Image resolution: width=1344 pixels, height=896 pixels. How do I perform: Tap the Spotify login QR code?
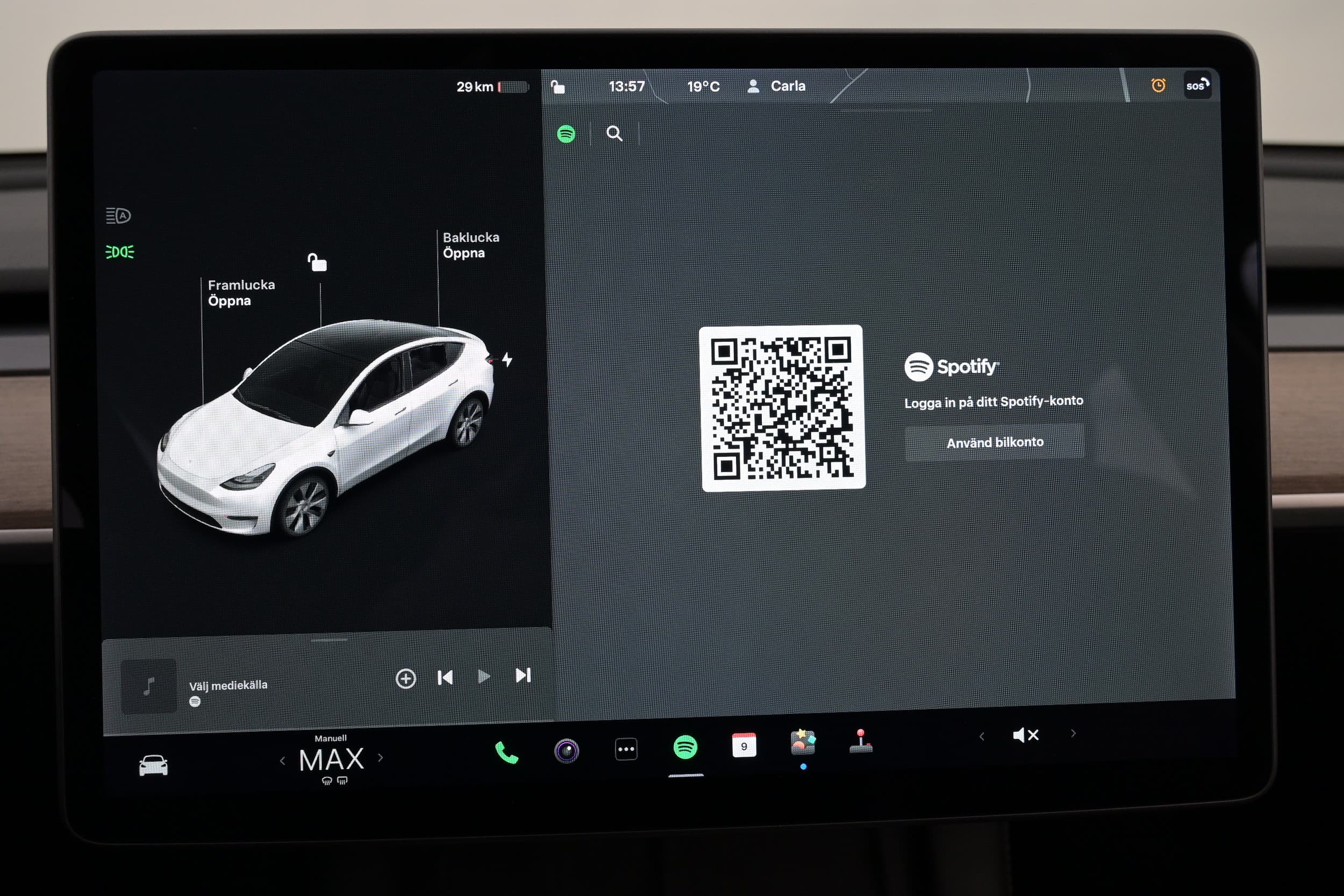(x=782, y=408)
